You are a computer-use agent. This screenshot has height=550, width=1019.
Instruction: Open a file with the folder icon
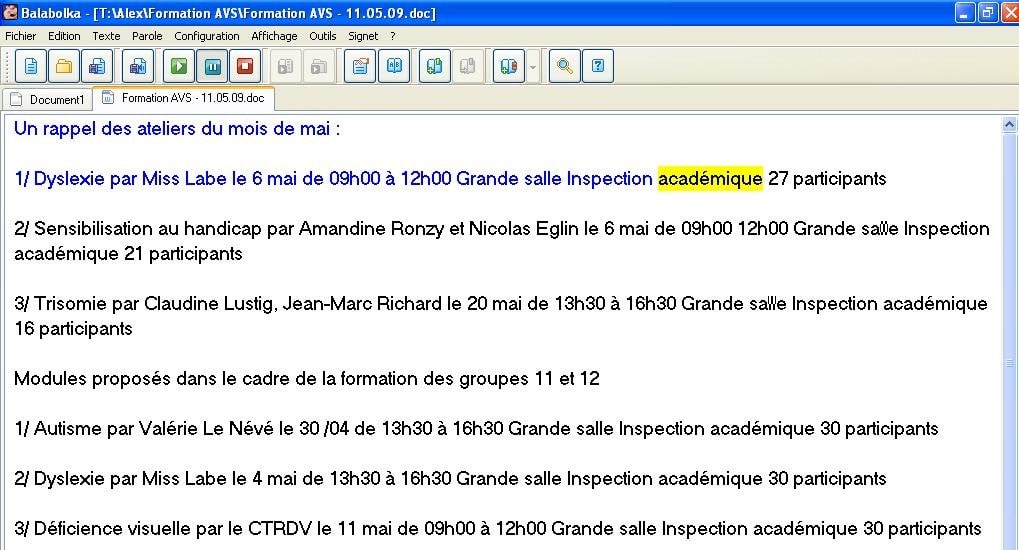tap(64, 67)
